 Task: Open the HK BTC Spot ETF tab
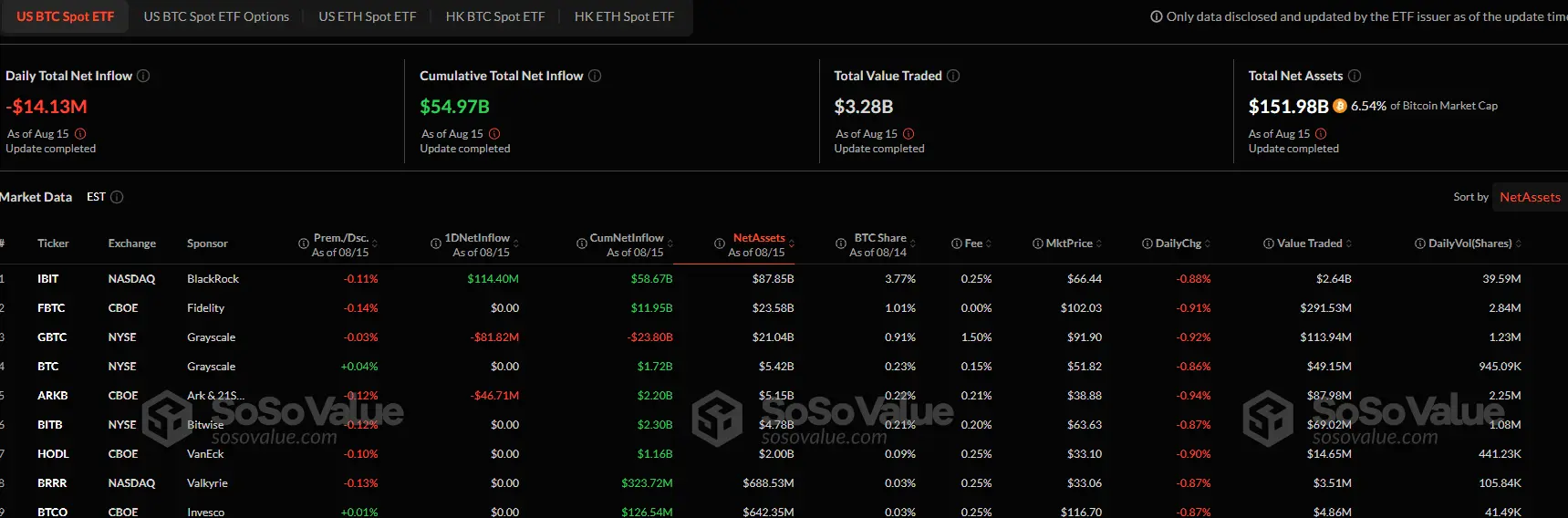pyautogui.click(x=495, y=16)
